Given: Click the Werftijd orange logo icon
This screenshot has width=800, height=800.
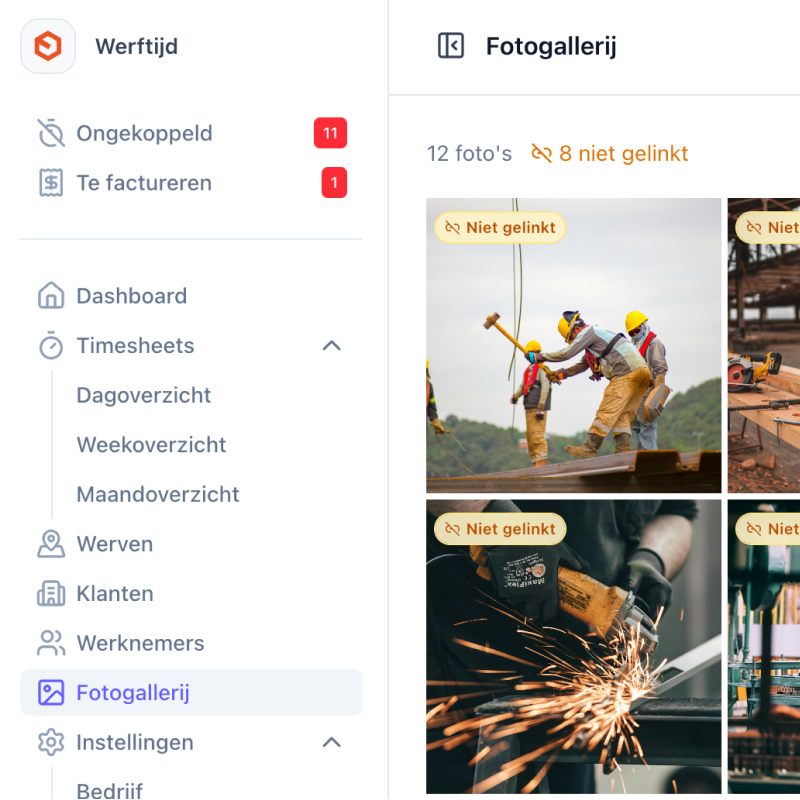Looking at the screenshot, I should pos(48,46).
